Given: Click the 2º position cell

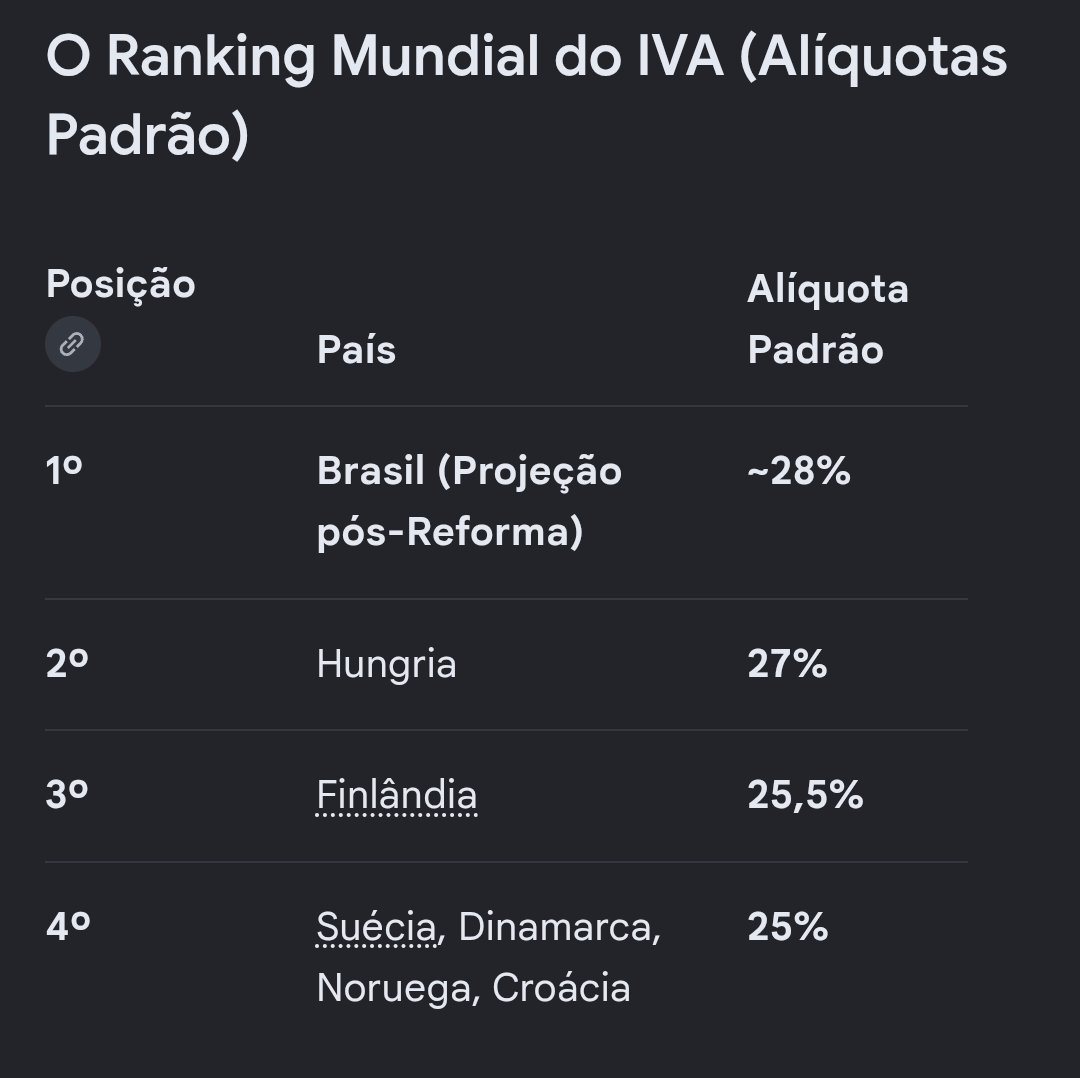Looking at the screenshot, I should point(67,664).
